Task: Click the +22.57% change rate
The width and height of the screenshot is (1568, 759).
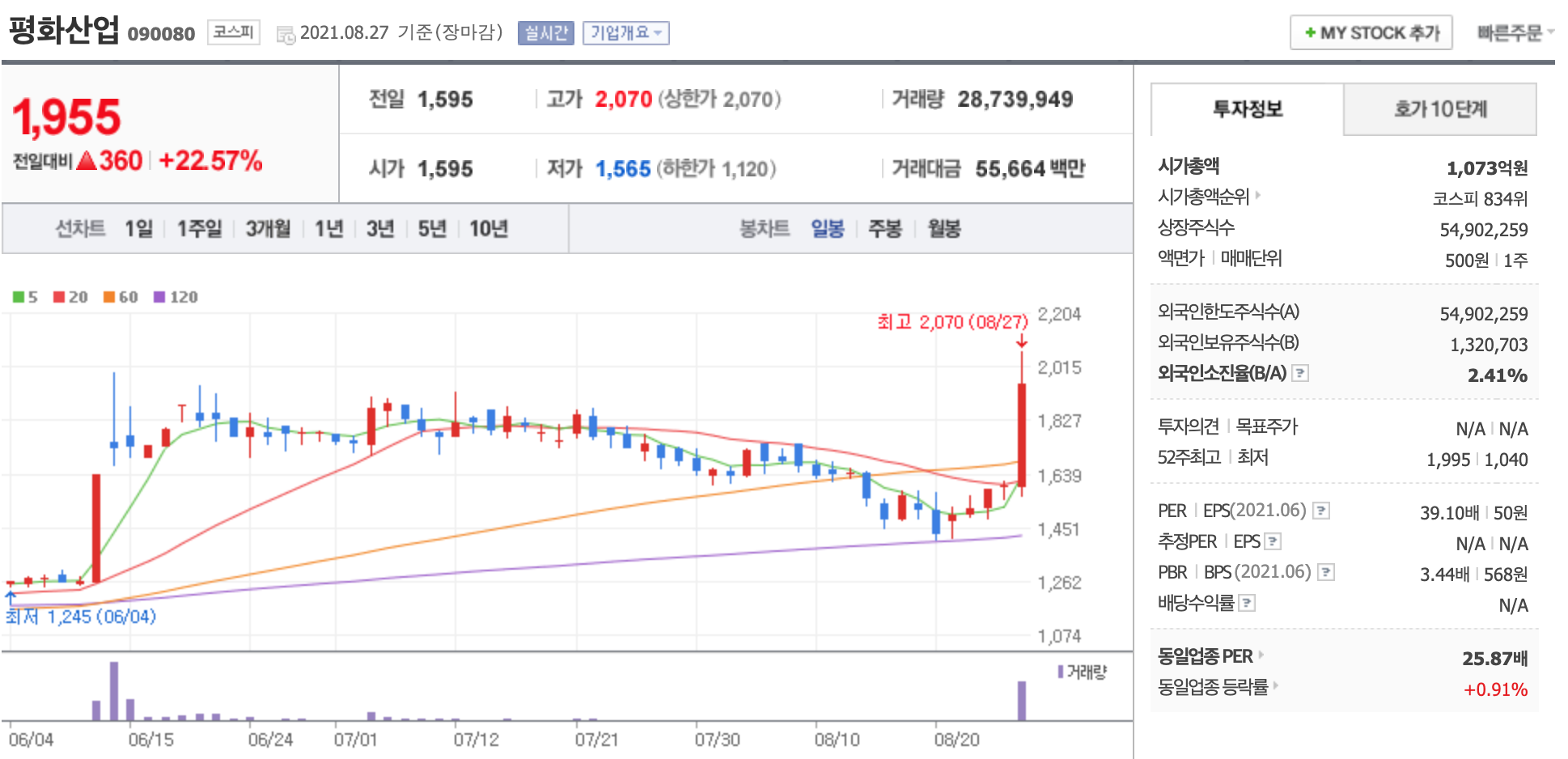Action: pos(210,160)
